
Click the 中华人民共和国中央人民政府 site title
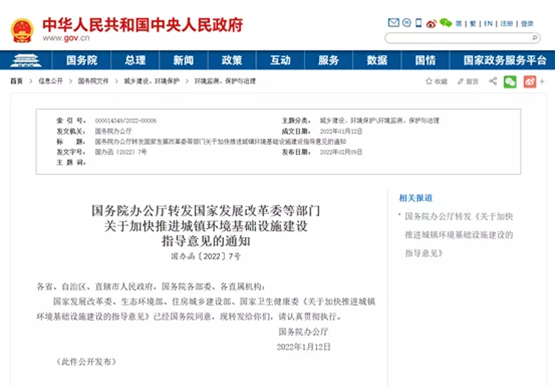pos(143,25)
